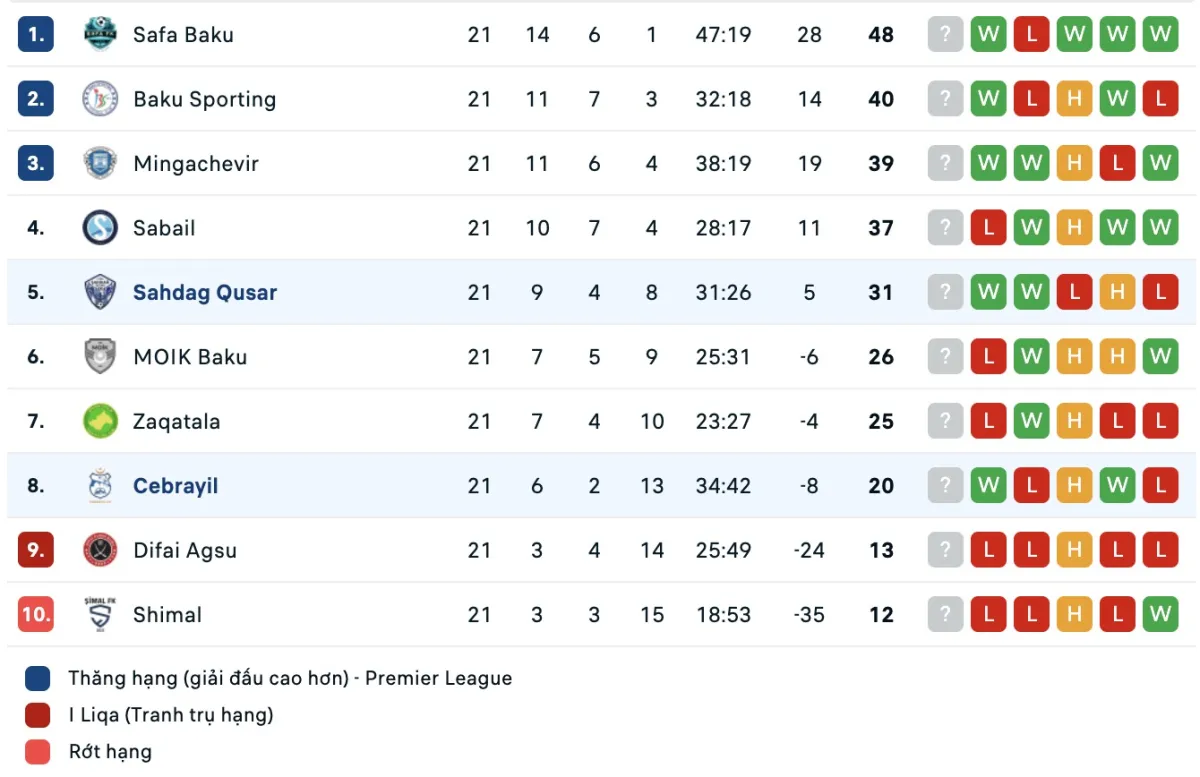
Task: Click the Baku Sporting club crest
Action: (100, 99)
